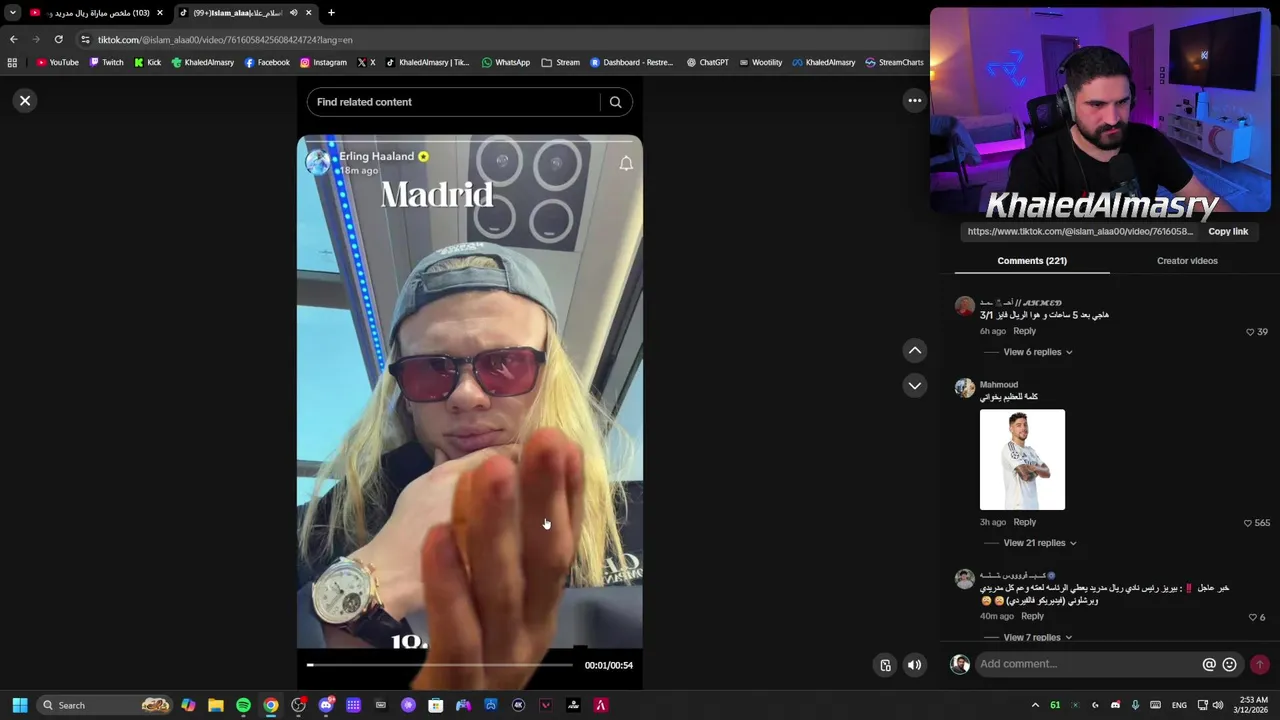
Task: Open the commenter avatar beside Add comment
Action: 960,664
